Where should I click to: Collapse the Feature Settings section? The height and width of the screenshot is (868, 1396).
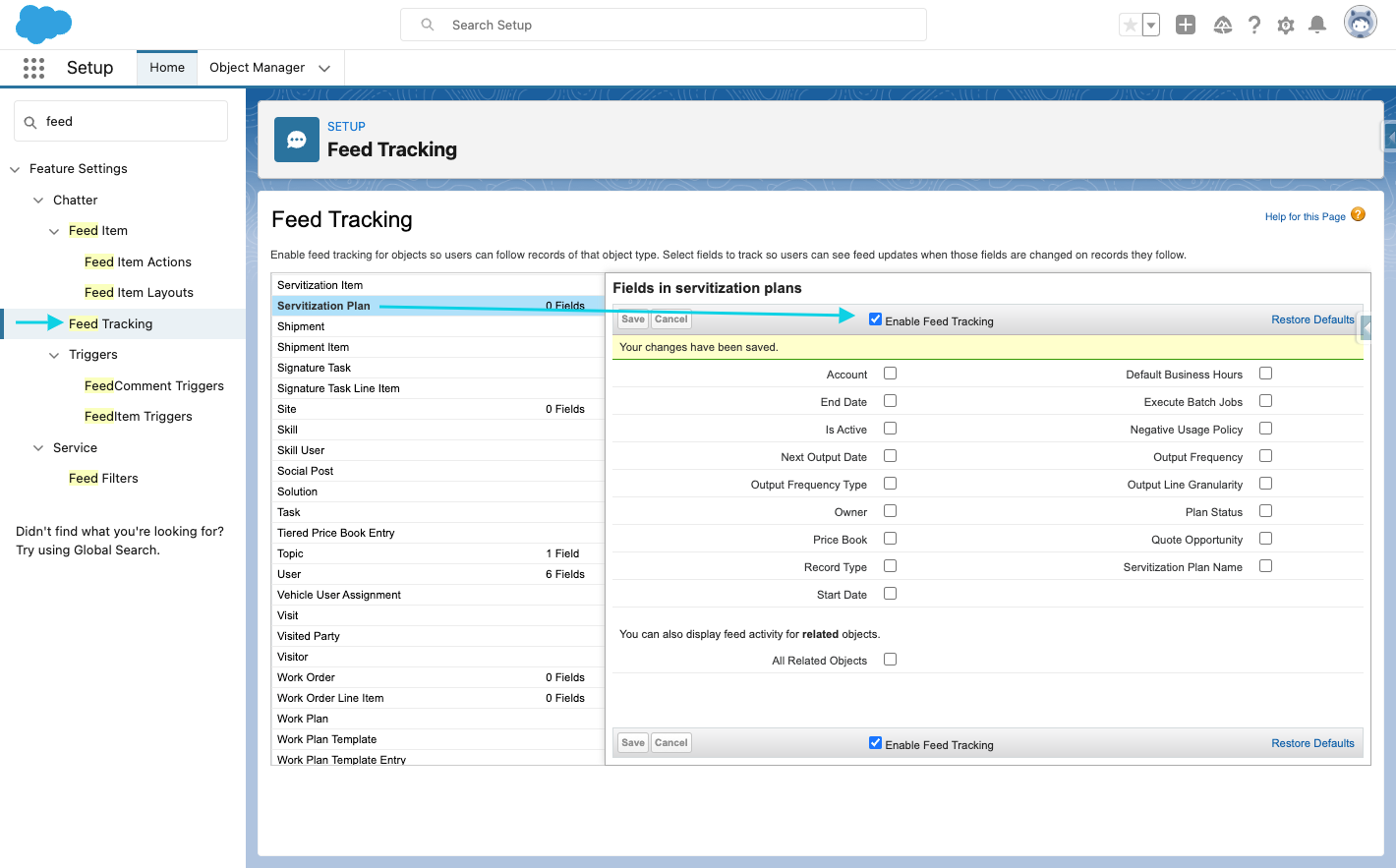tap(15, 169)
